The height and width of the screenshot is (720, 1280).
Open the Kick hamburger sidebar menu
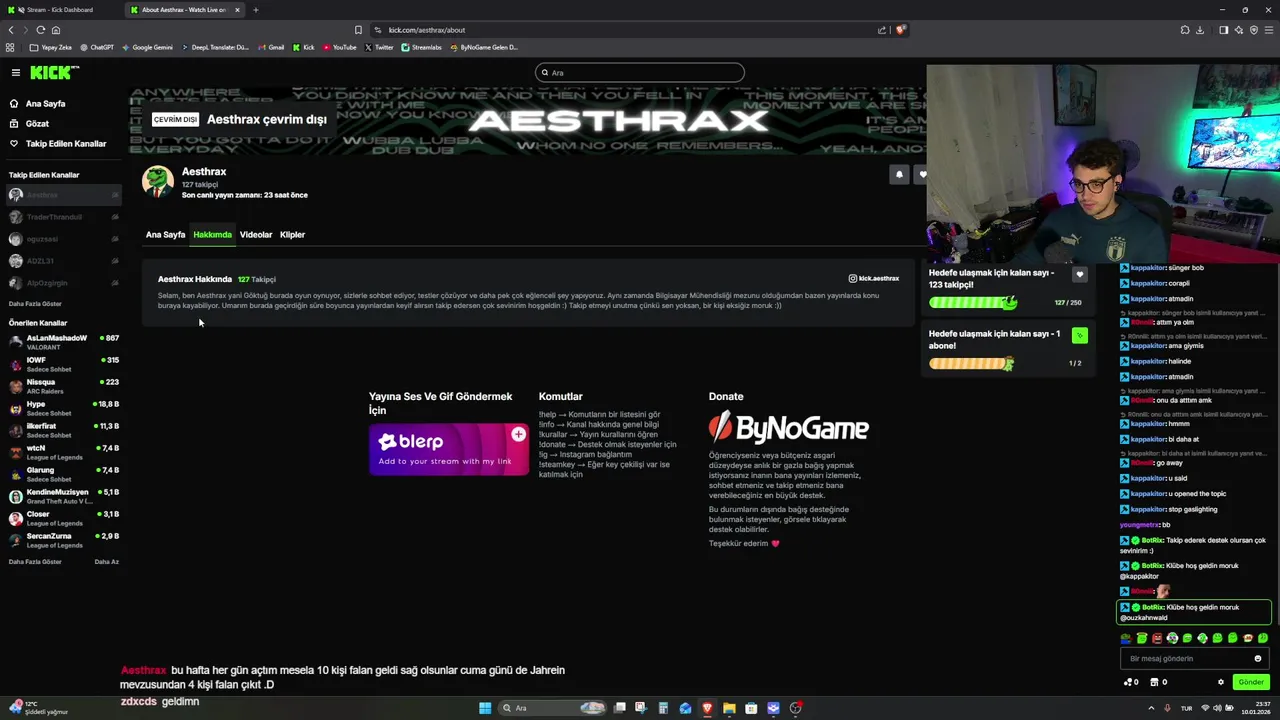pos(16,72)
